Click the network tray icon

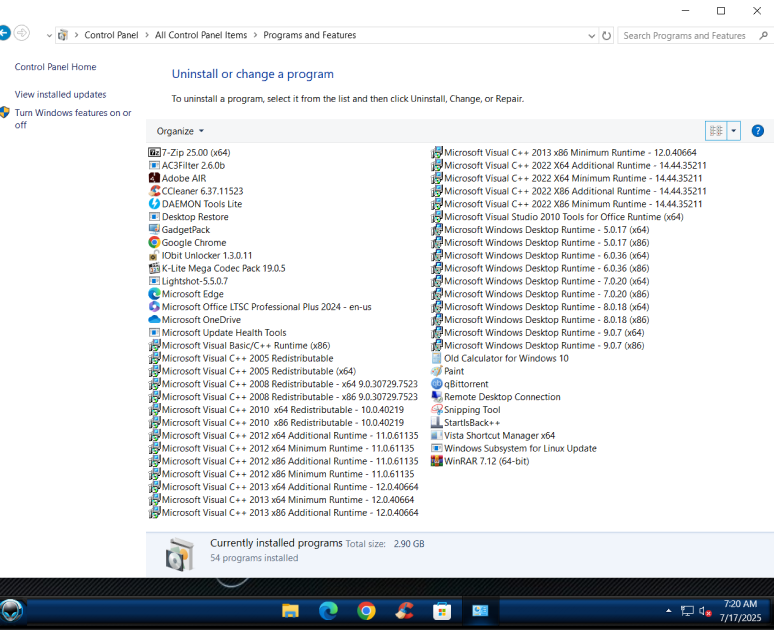(x=687, y=611)
